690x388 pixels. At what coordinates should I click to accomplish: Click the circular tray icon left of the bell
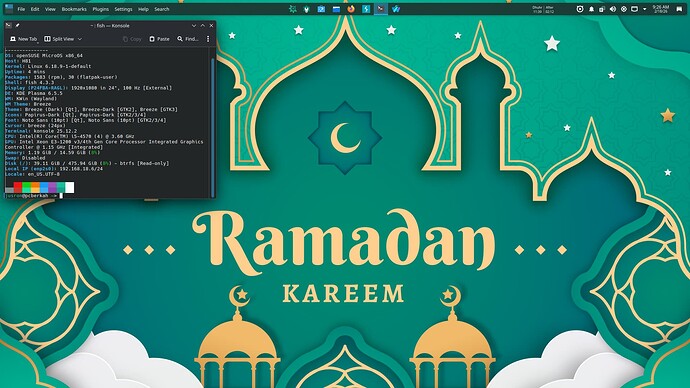point(580,9)
